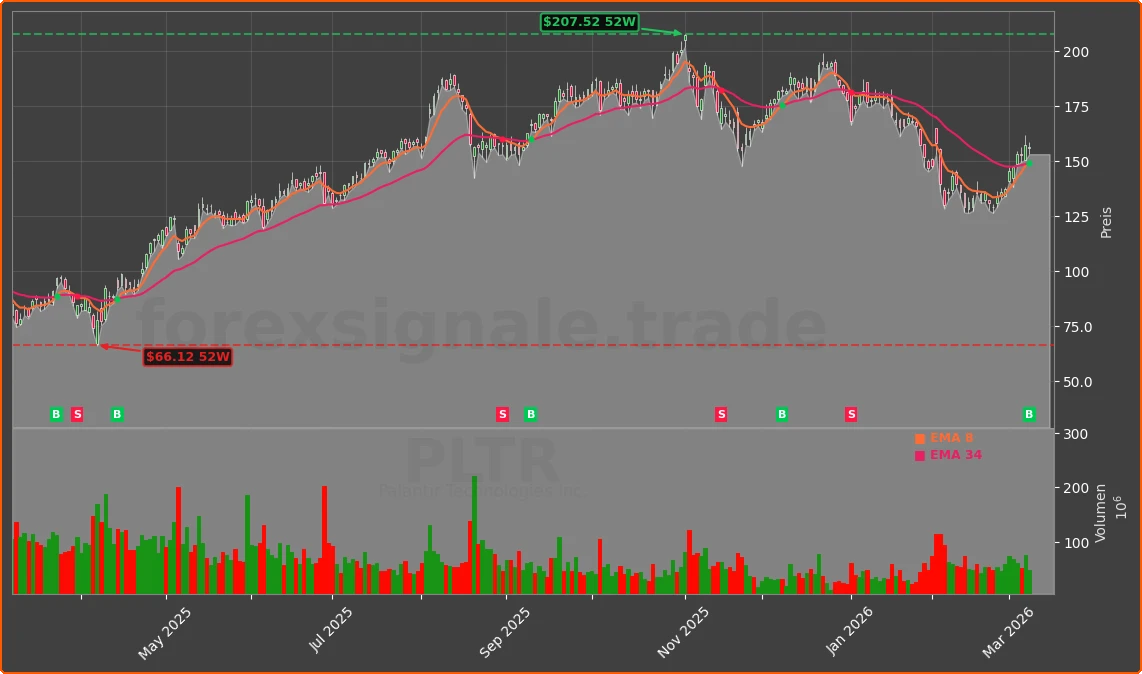Viewport: 1142px width, 674px height.
Task: Click the first green B buy signal badge
Action: (x=55, y=413)
